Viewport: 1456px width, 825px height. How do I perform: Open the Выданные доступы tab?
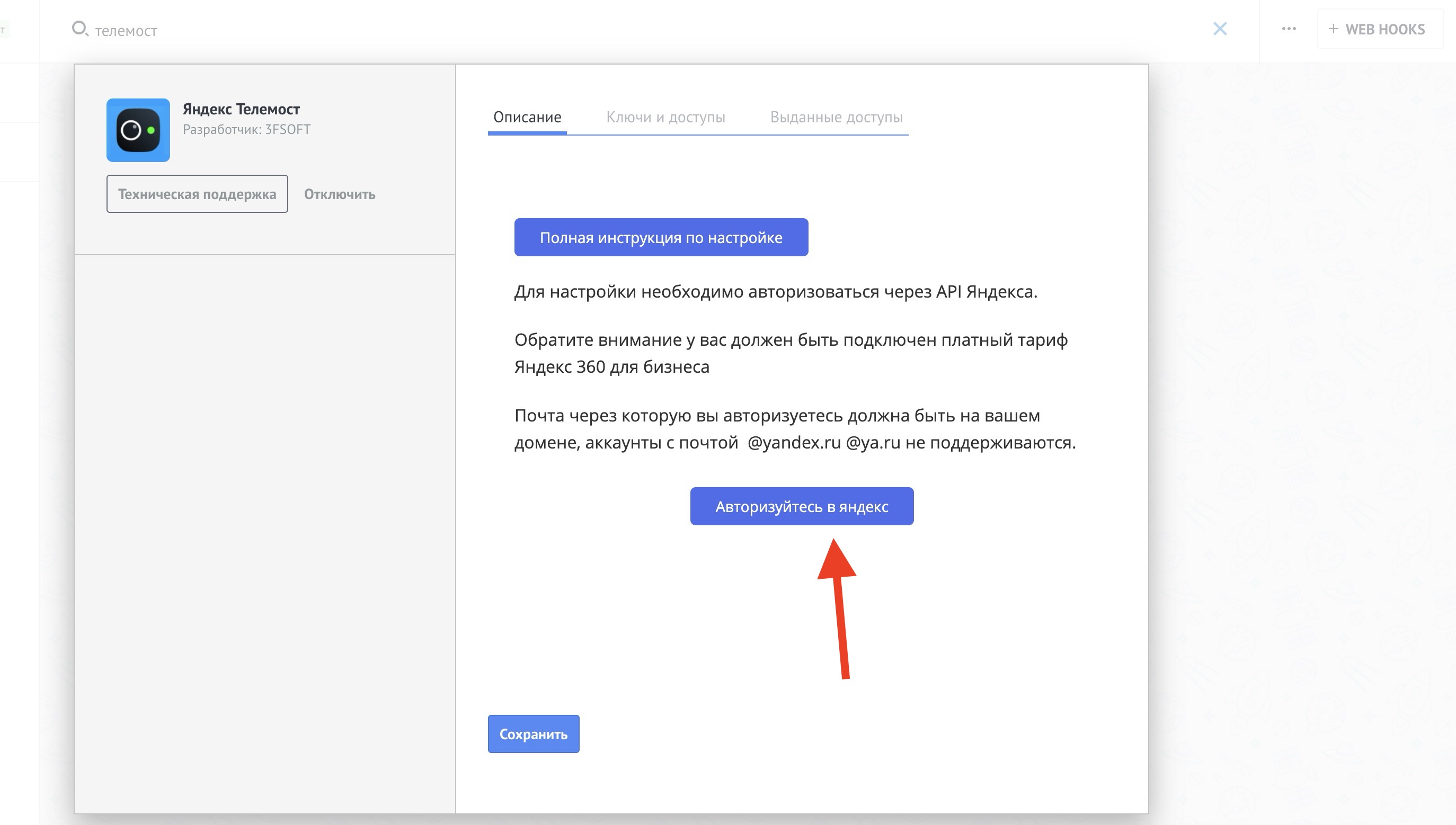836,118
